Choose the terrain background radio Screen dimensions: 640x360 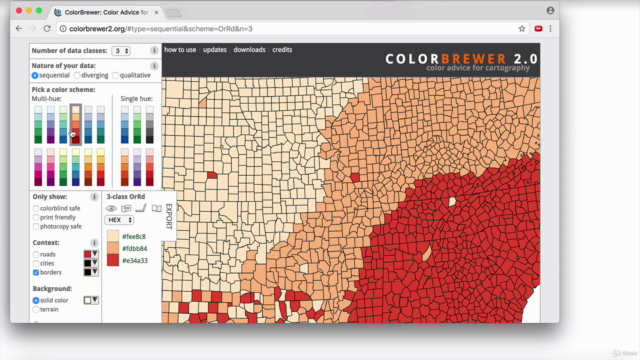(36, 310)
